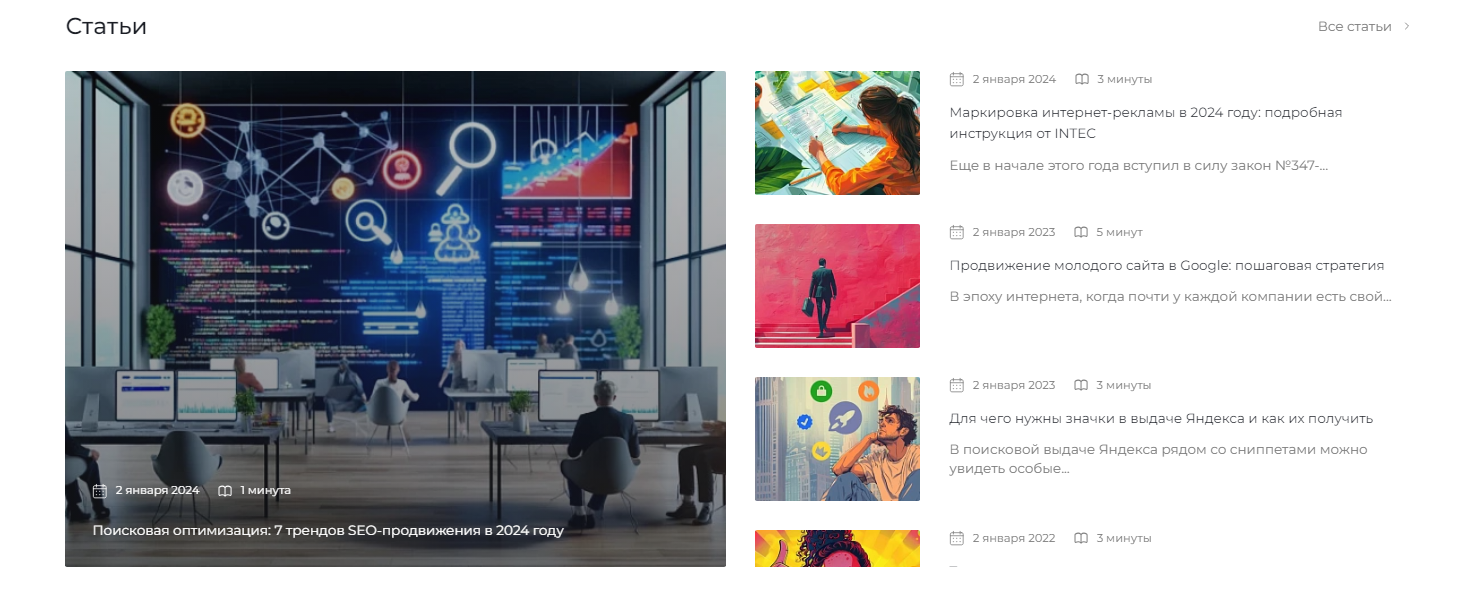Open the "Все статьи" link
The width and height of the screenshot is (1480, 590).
point(1354,26)
